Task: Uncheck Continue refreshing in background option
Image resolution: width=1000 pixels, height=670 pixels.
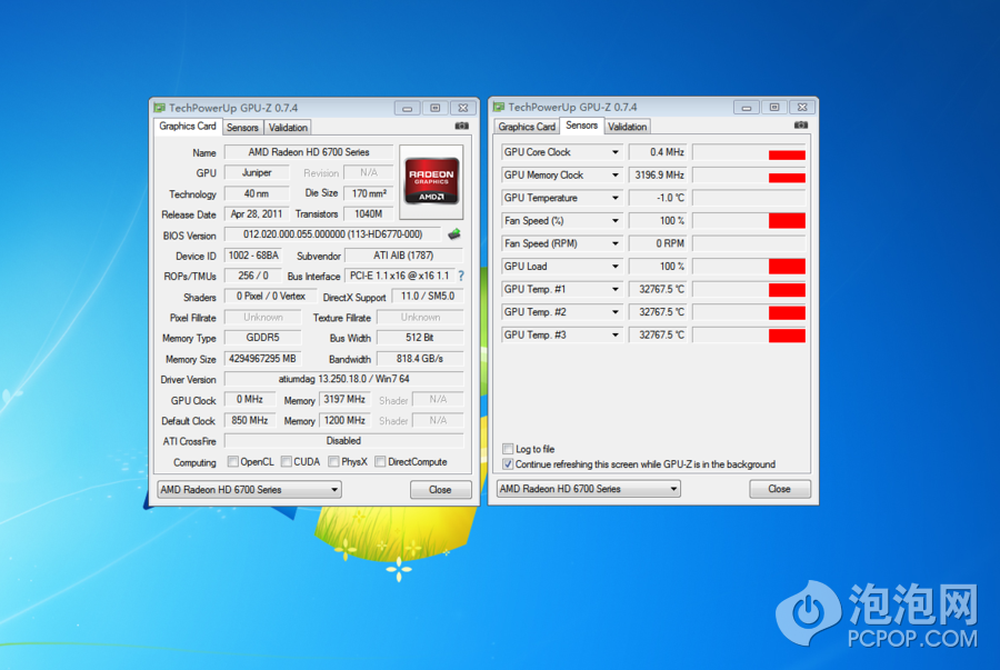Action: click(x=509, y=464)
